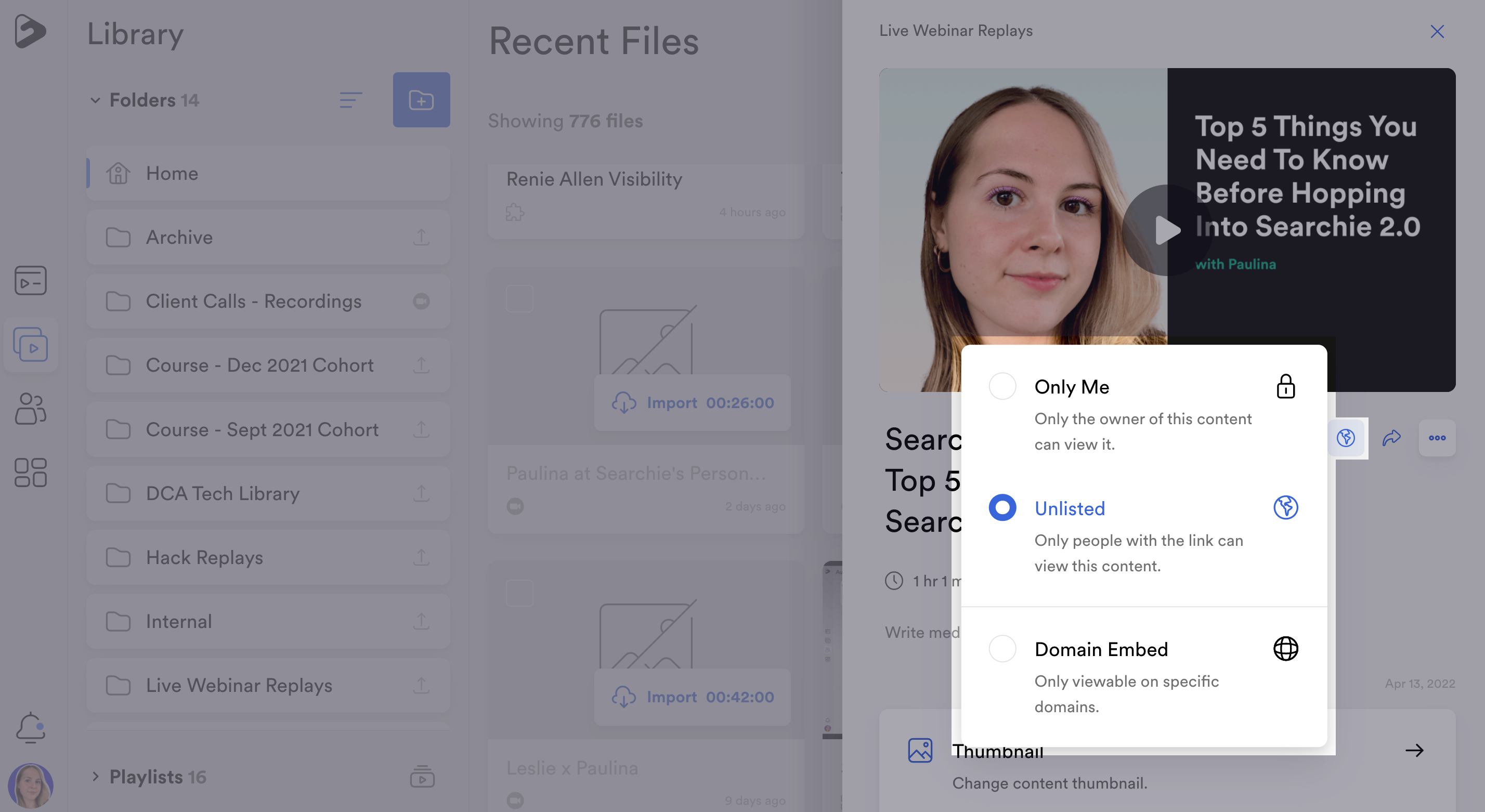Click the sort folders icon

(x=350, y=100)
